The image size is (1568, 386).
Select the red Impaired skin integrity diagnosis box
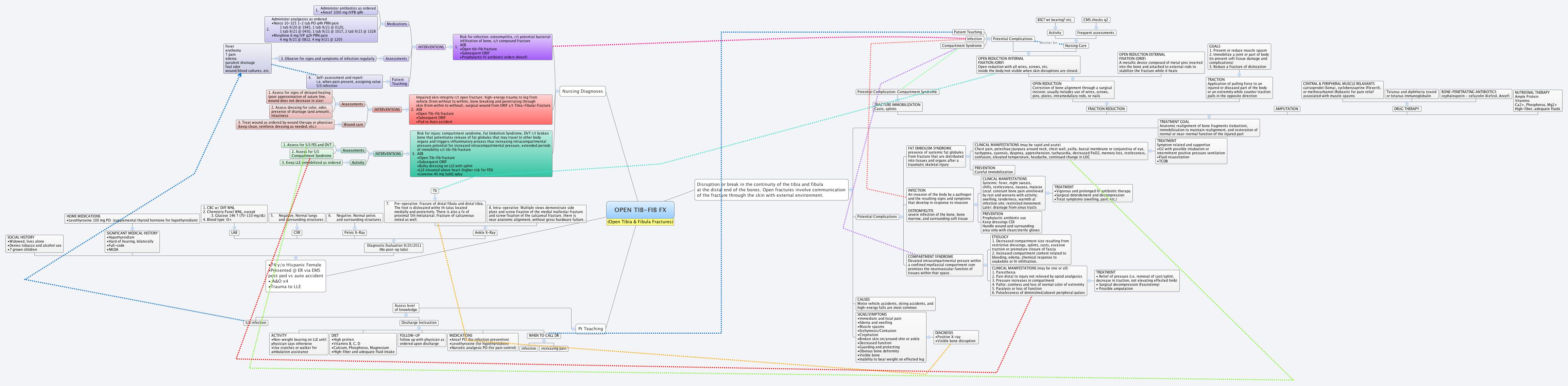coord(481,109)
